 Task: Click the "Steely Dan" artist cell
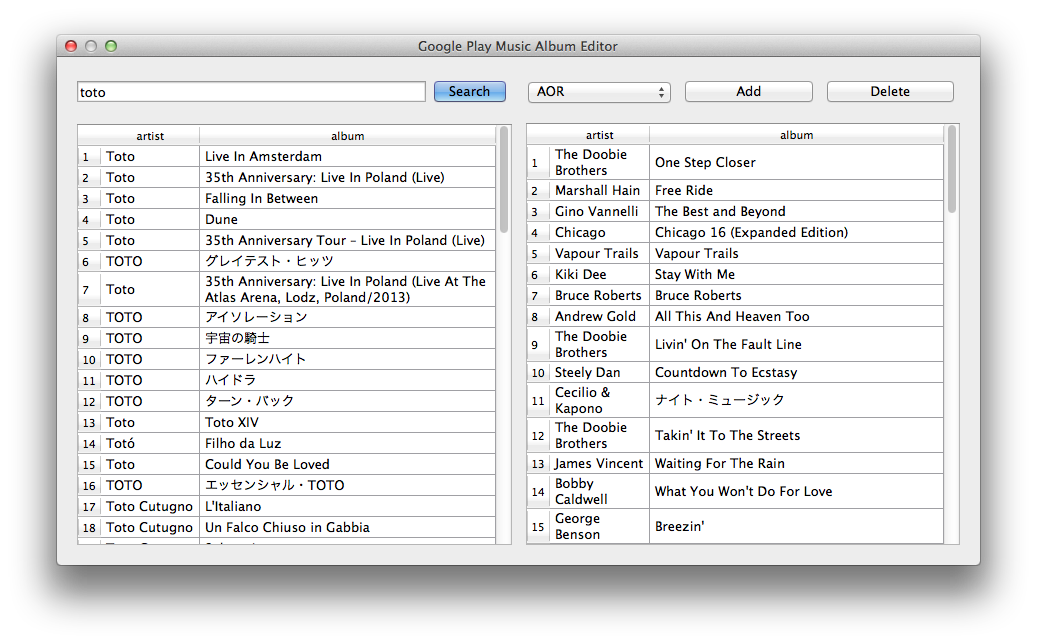599,372
